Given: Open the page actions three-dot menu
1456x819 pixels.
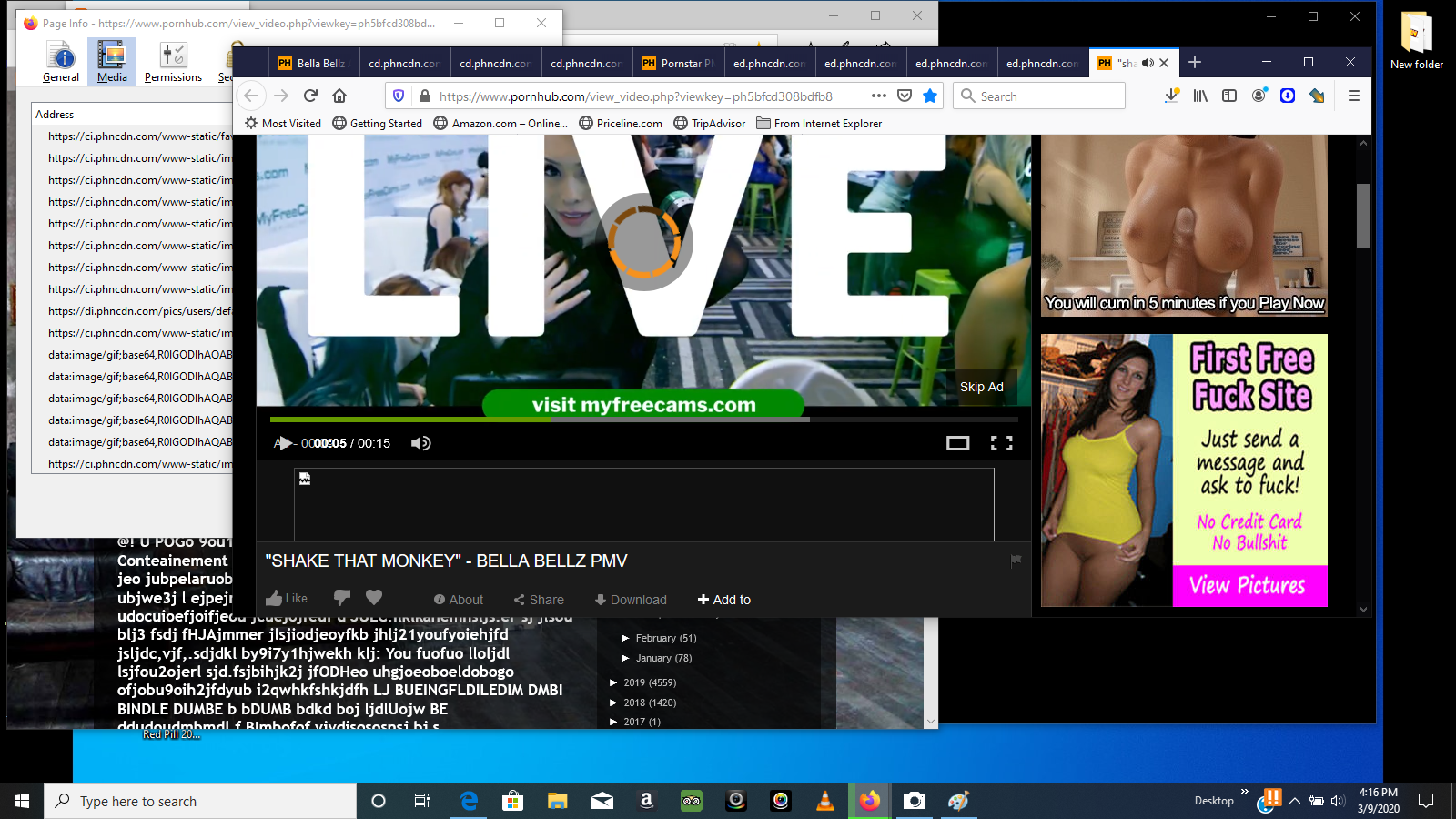Looking at the screenshot, I should click(878, 96).
